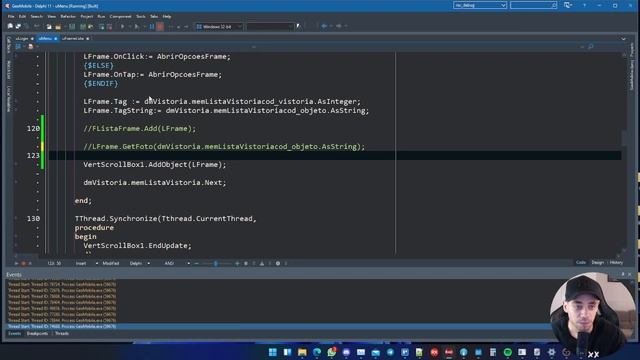640x360 pixels.
Task: Close the uFrameLista editor tab
Action: [x=88, y=38]
